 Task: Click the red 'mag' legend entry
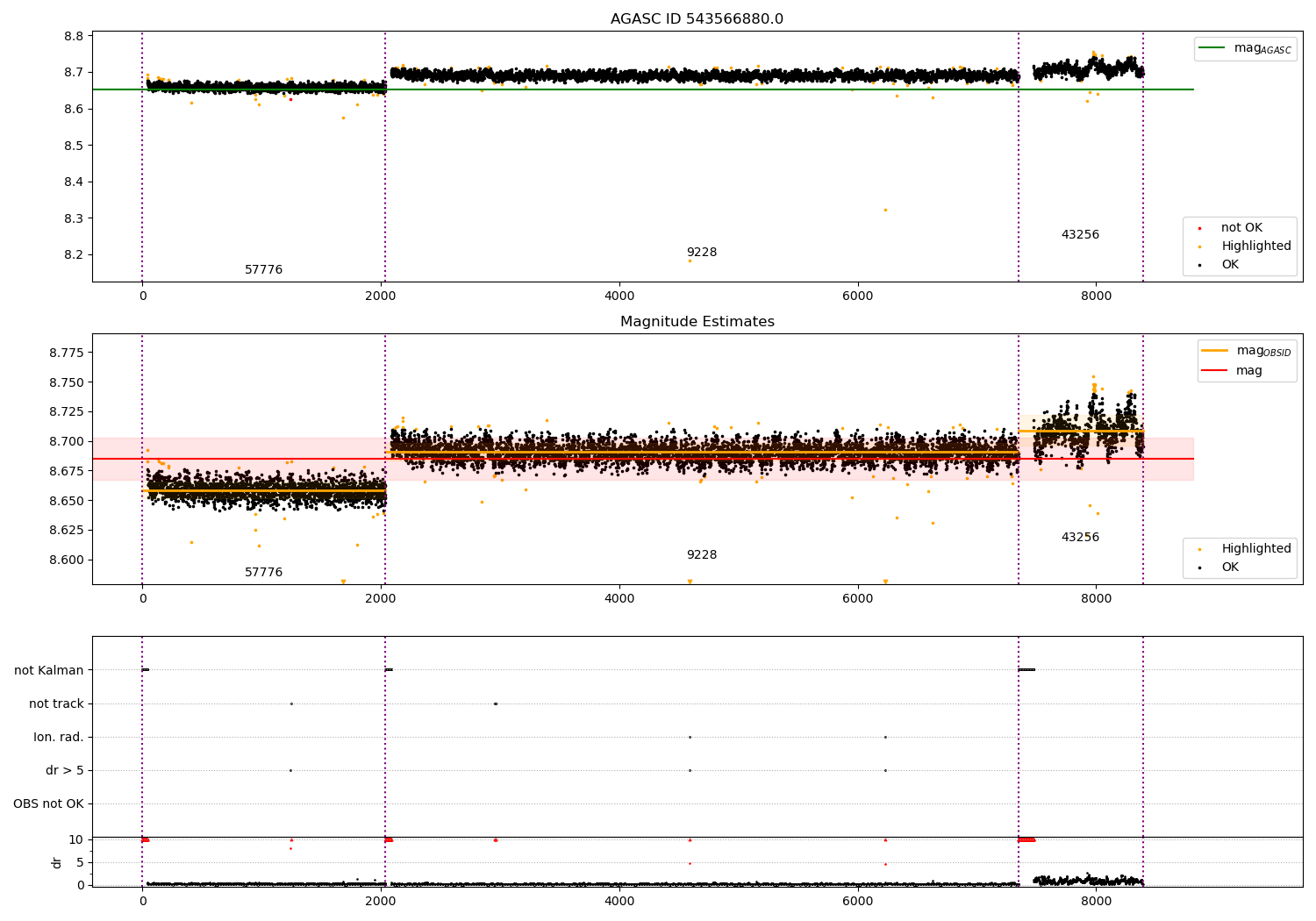(x=1232, y=371)
